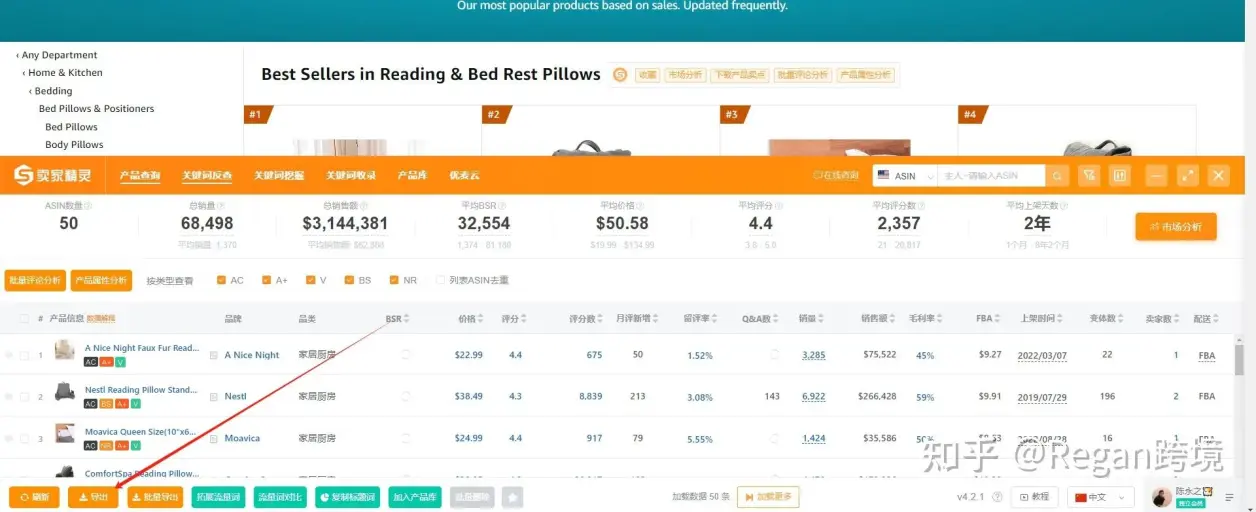Click the NR badge under Moavica Queen Size

tap(106, 445)
